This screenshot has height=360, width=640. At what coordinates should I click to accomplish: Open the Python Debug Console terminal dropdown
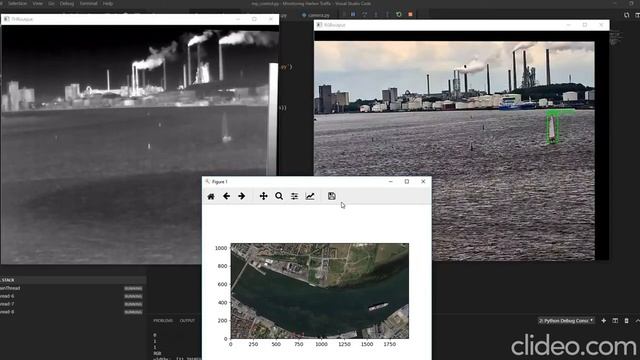(566, 321)
